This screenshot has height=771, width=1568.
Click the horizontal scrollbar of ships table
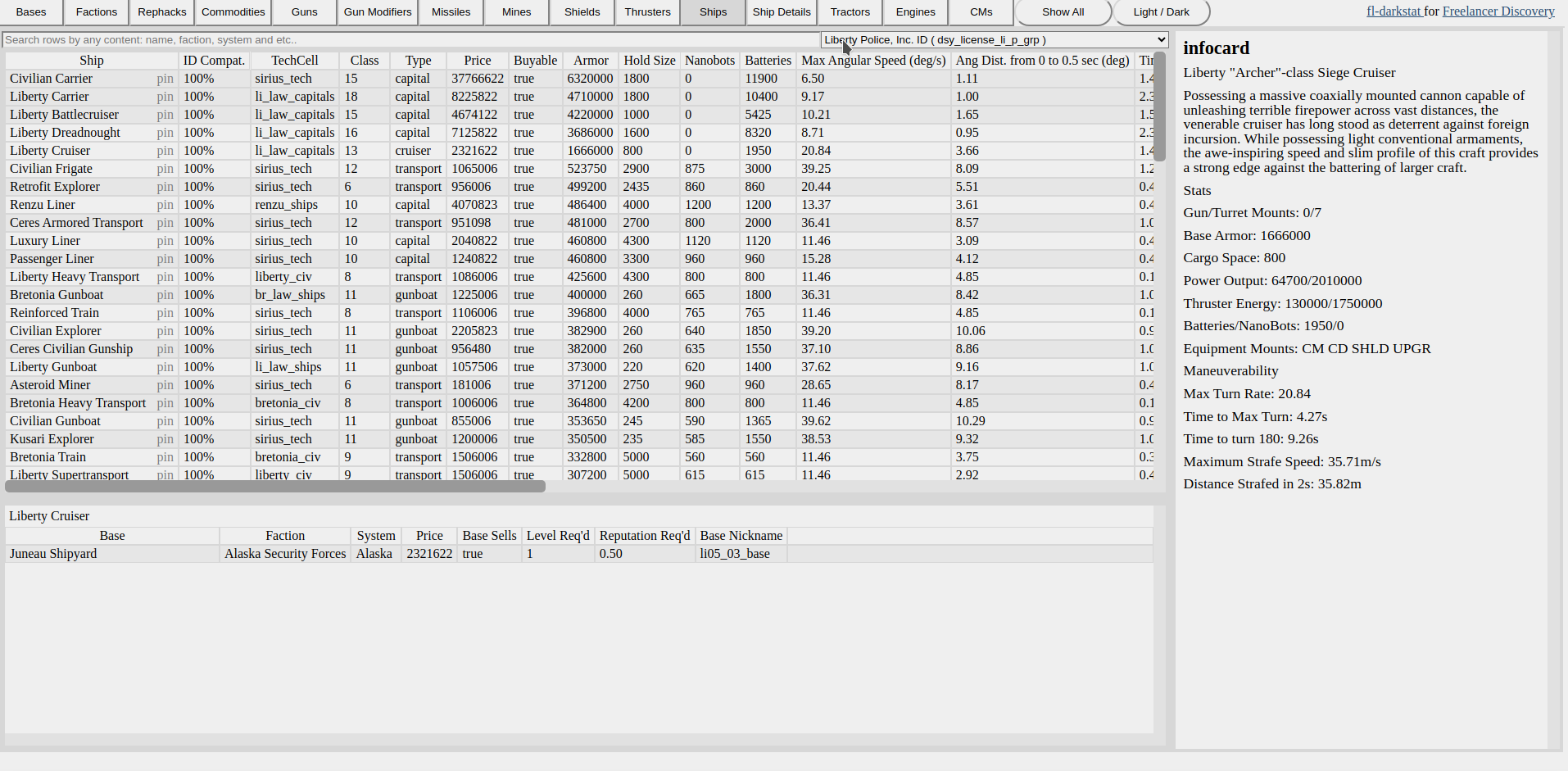275,487
